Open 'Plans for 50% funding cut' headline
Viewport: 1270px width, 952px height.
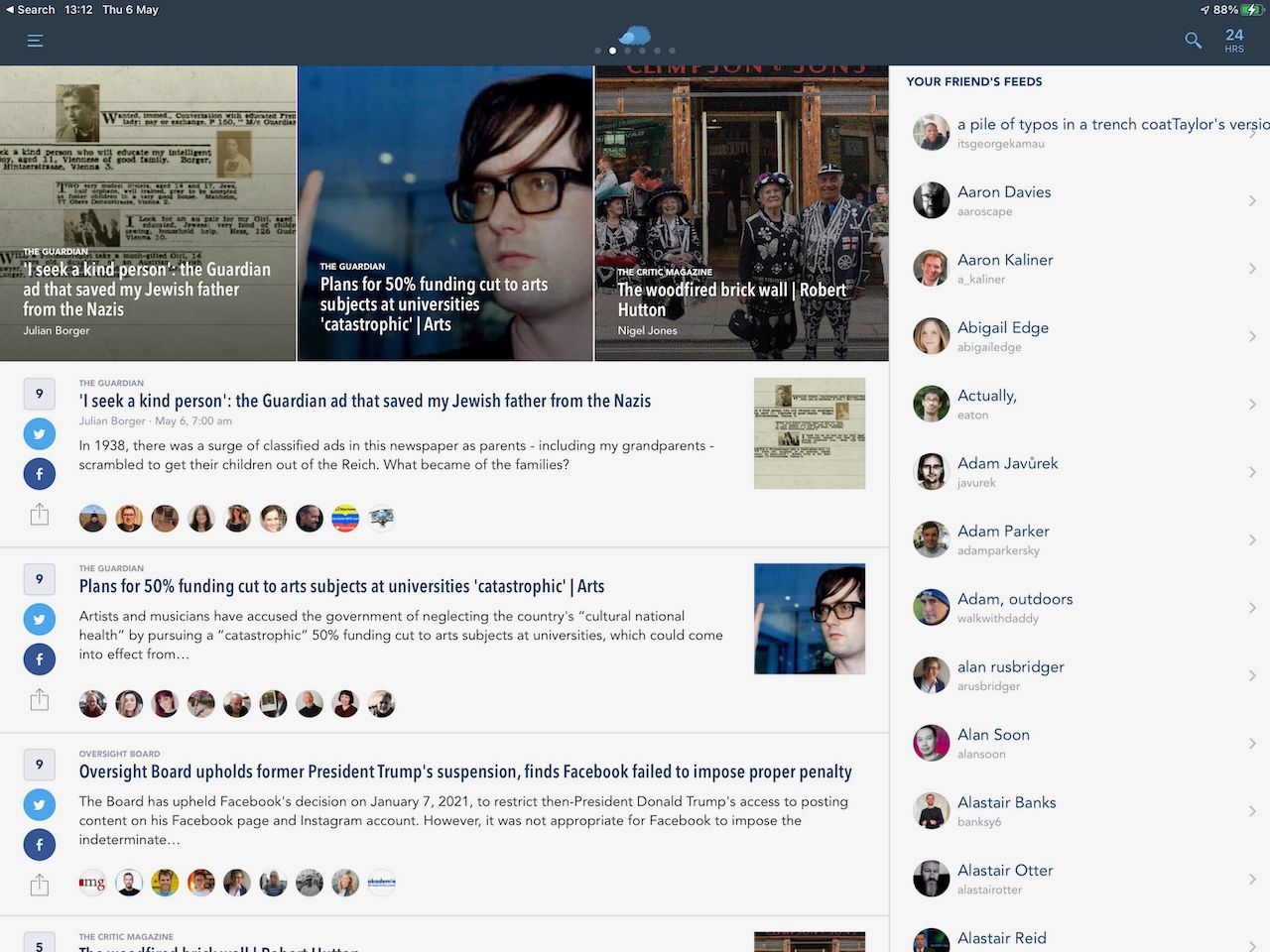coord(341,586)
